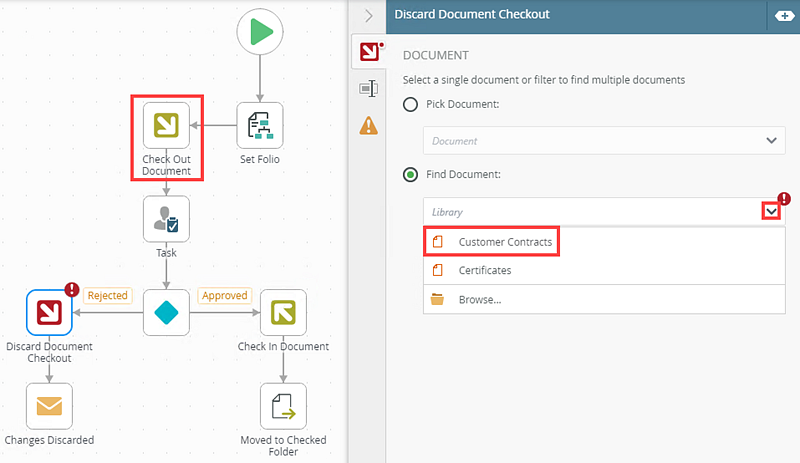Click the Rejected outcome label
This screenshot has width=800, height=463.
coord(108,295)
